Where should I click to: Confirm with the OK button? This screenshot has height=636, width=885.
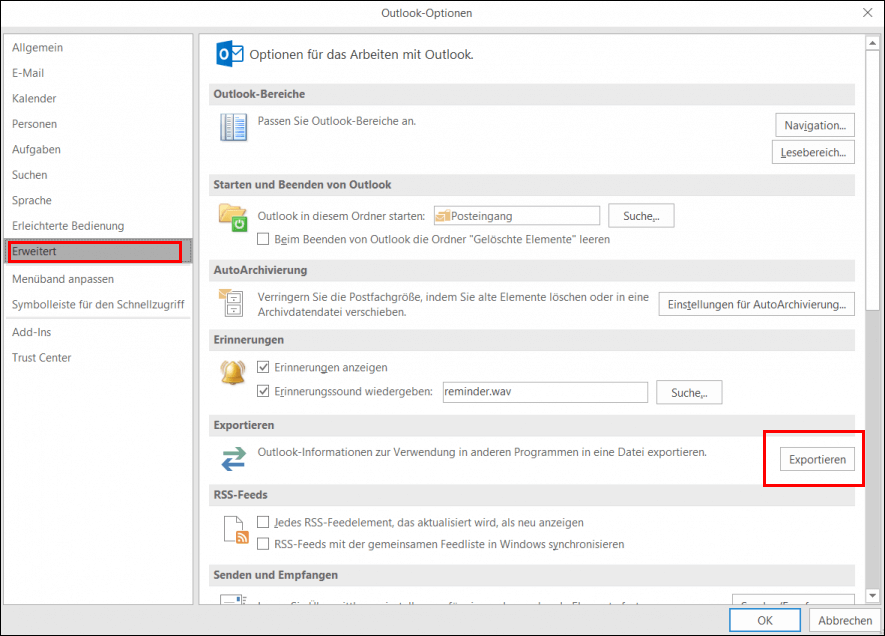point(765,620)
